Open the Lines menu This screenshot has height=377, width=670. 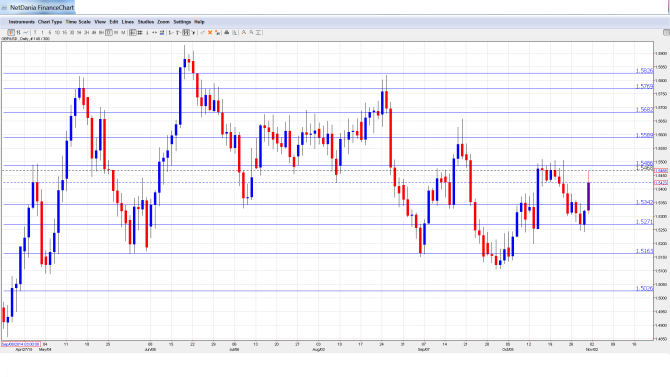pos(128,22)
